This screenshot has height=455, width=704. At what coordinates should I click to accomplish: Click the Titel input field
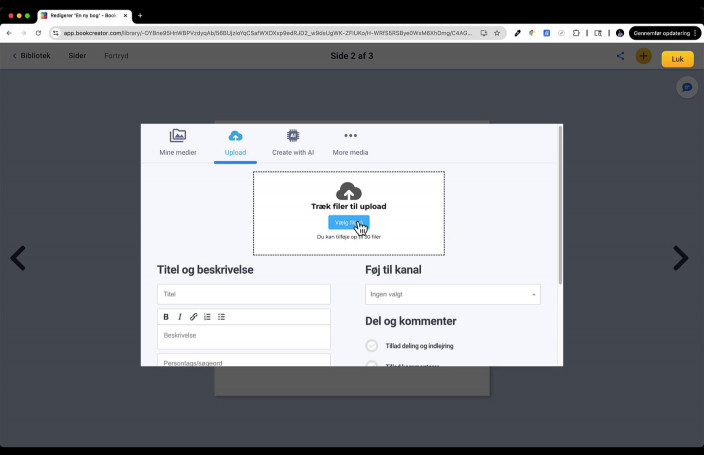pyautogui.click(x=243, y=294)
